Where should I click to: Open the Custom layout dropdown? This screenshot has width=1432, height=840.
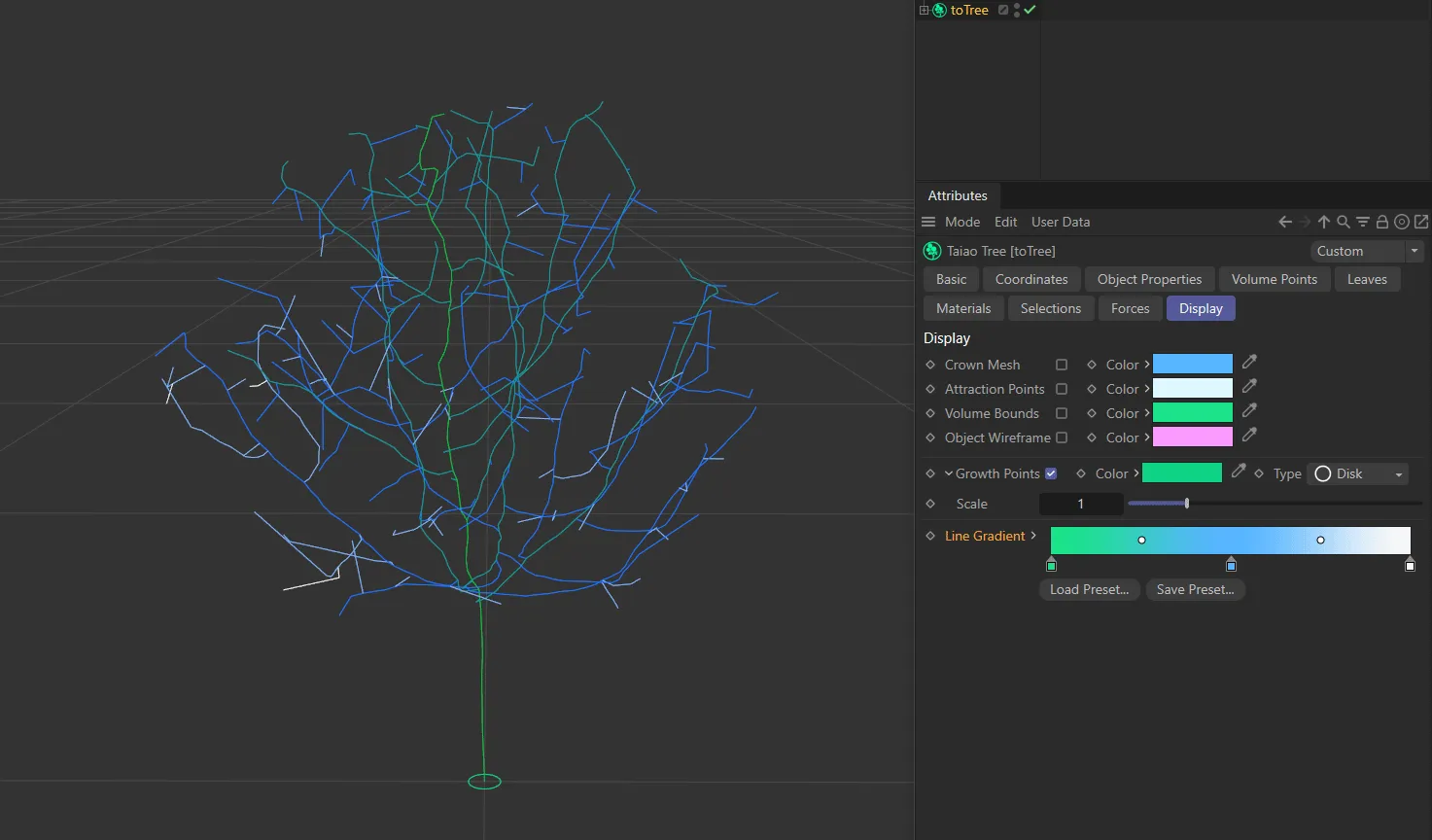pos(1366,251)
